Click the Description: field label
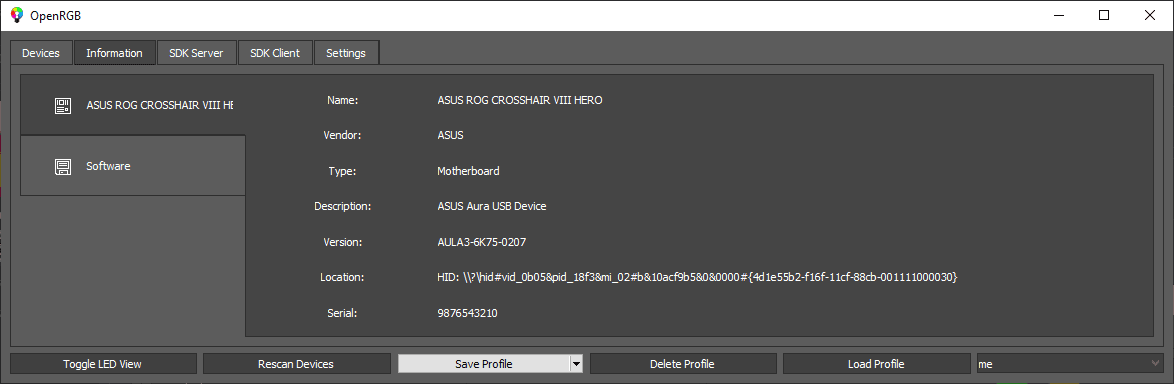Screen dimensions: 1174x384 343,206
